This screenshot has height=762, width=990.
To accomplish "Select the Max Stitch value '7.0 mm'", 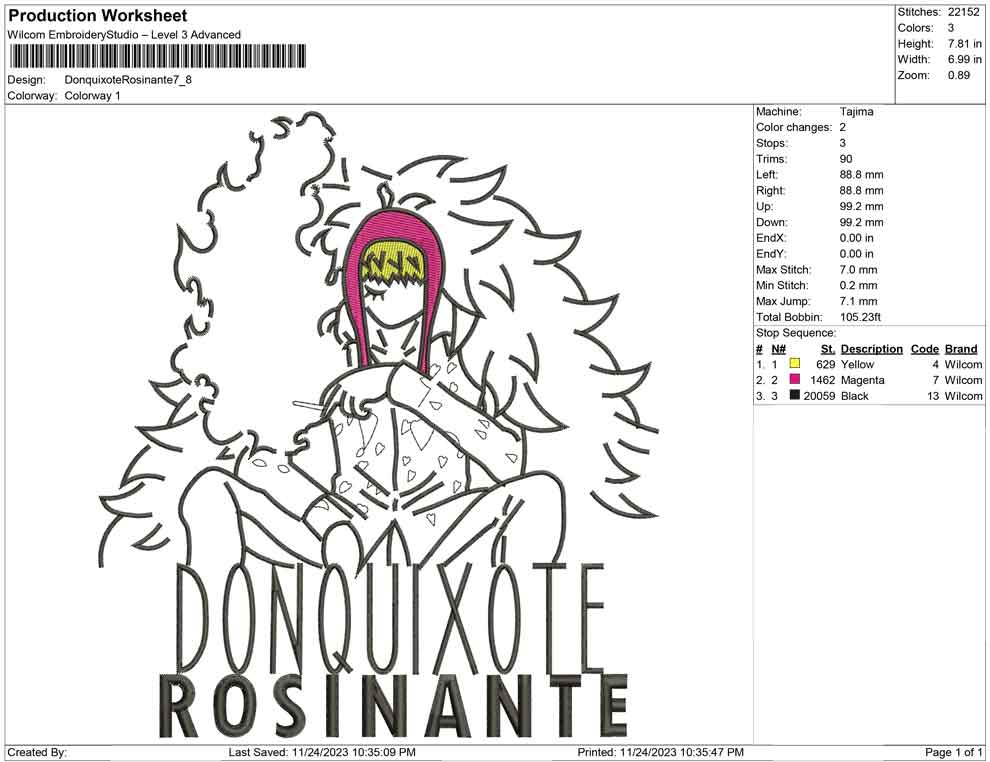I will coord(858,270).
